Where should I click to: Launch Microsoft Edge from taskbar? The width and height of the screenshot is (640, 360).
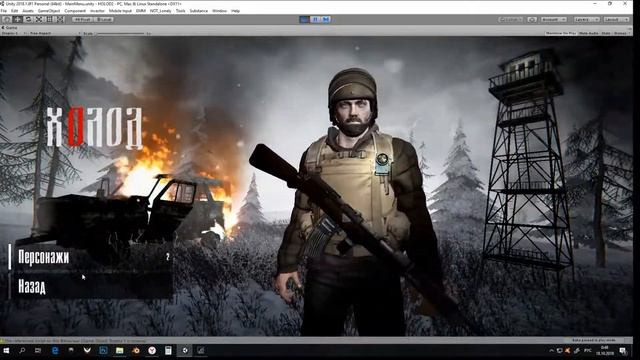tap(55, 351)
